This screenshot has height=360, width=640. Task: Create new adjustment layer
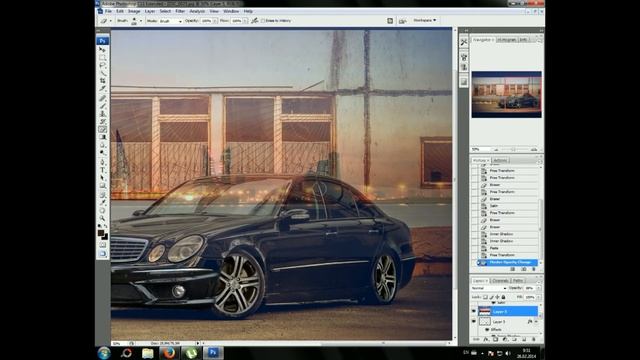click(505, 339)
